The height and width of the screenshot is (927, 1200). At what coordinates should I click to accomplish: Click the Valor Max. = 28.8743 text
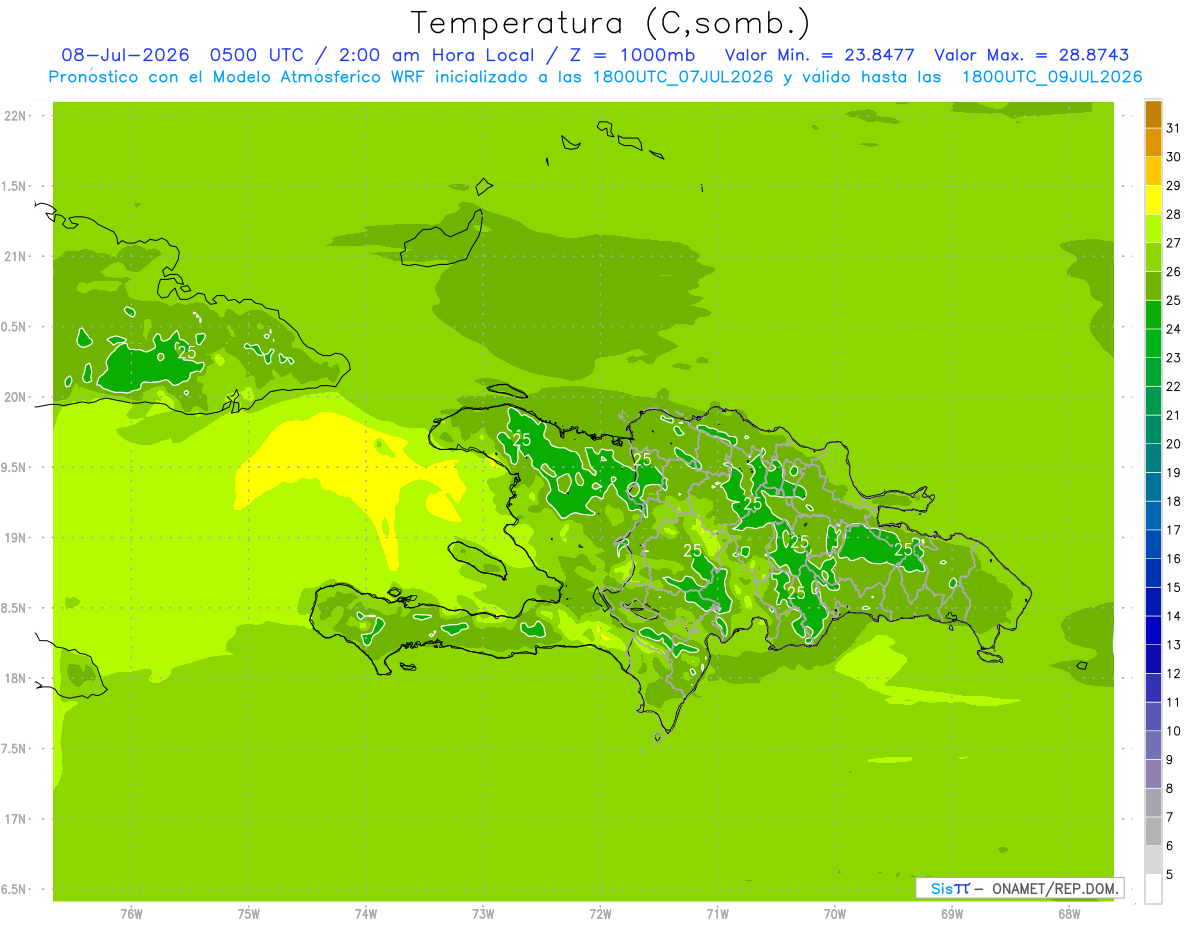click(1031, 55)
